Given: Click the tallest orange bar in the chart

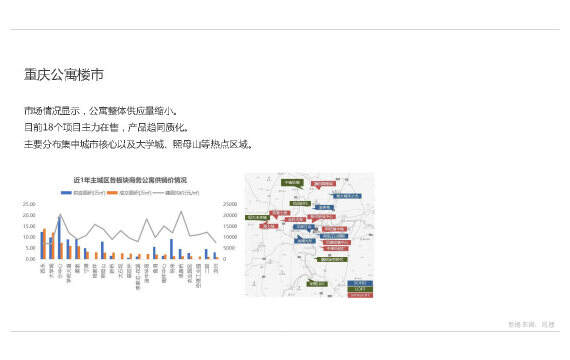Looking at the screenshot, I should pos(45,244).
